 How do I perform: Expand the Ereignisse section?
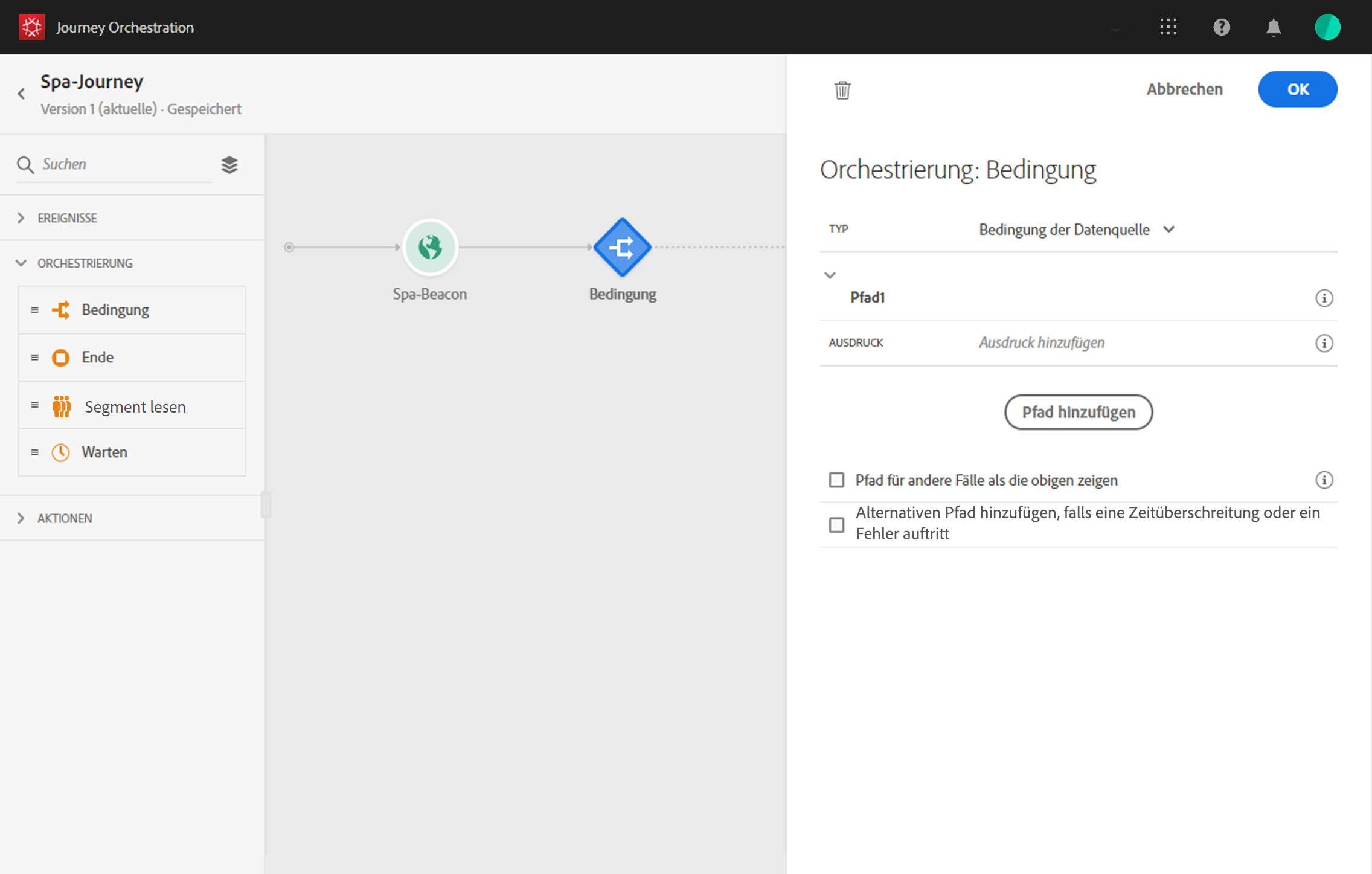[x=22, y=217]
